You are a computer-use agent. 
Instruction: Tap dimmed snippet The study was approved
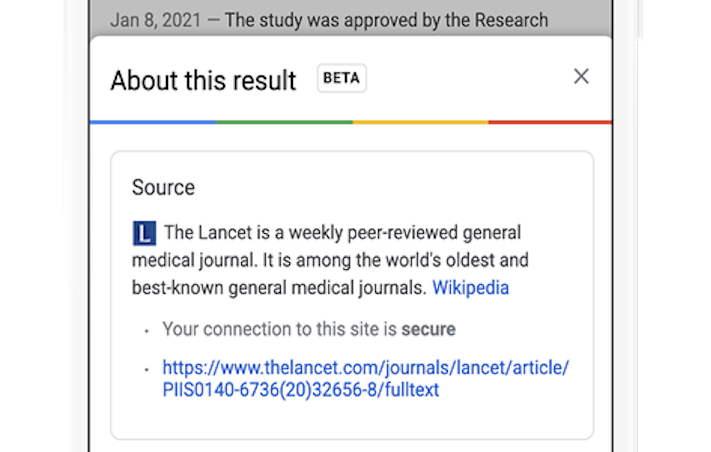pos(386,20)
